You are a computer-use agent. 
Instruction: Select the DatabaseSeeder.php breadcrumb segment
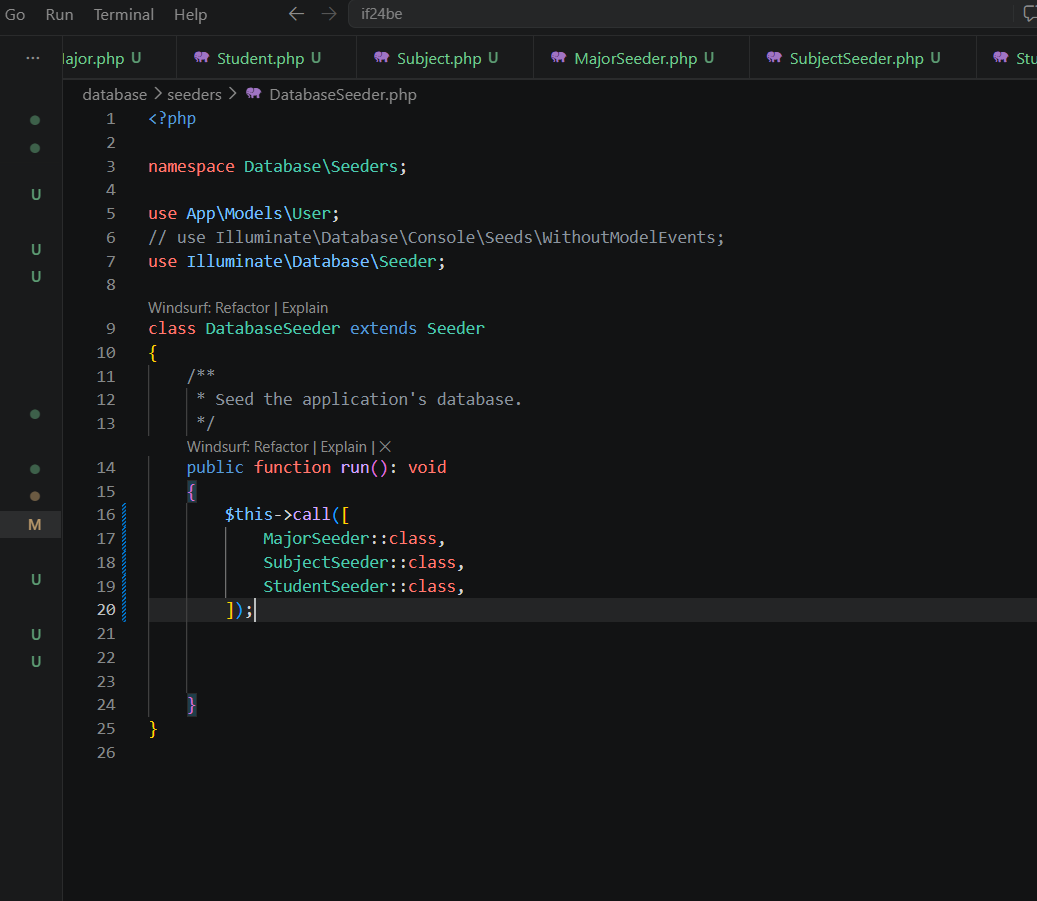click(x=343, y=95)
